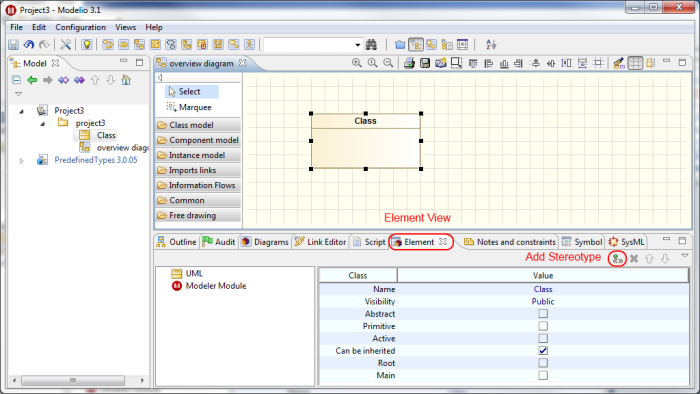Open the Symbol tab

point(582,242)
